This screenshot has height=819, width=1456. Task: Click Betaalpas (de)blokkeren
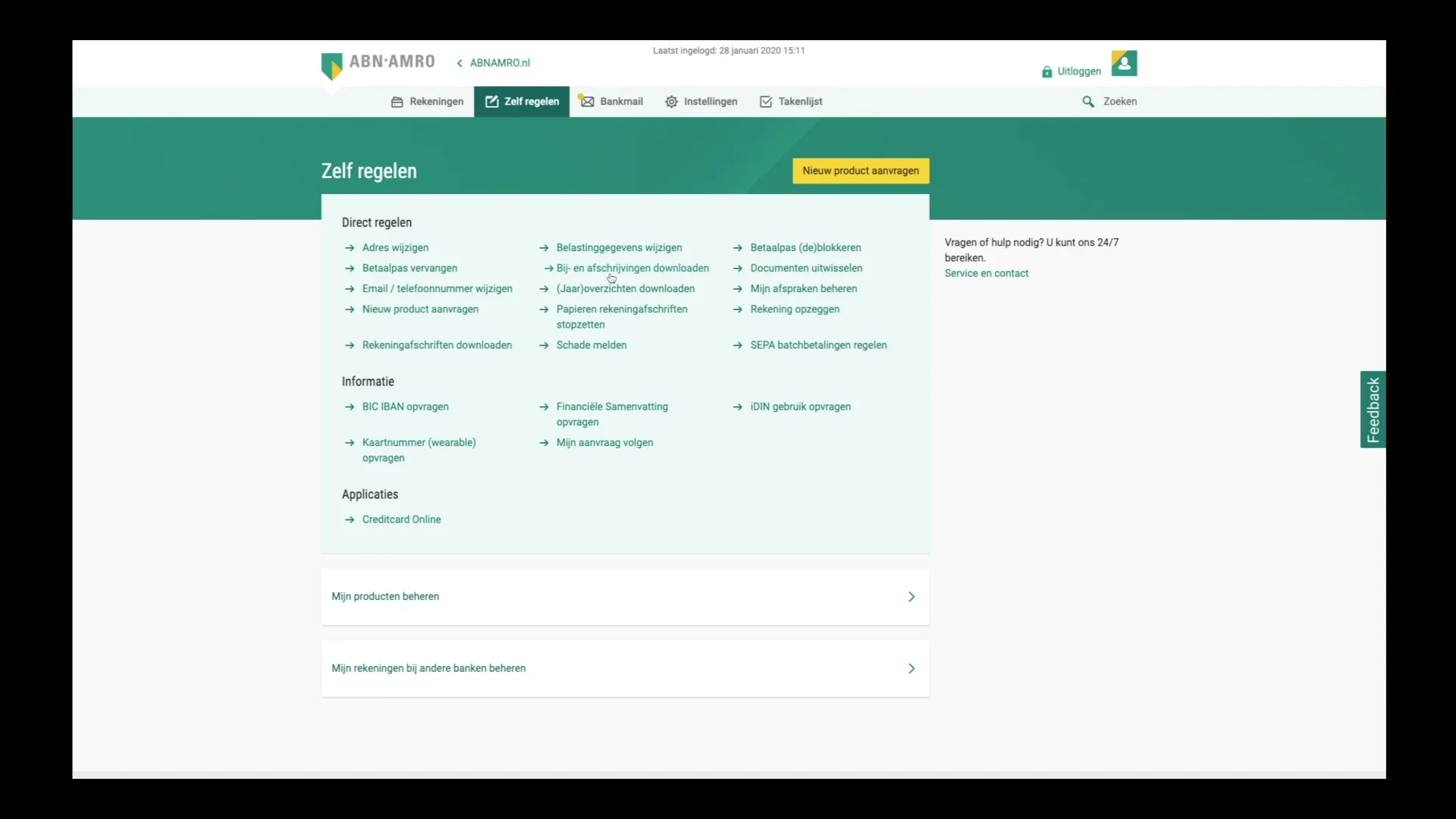(805, 247)
